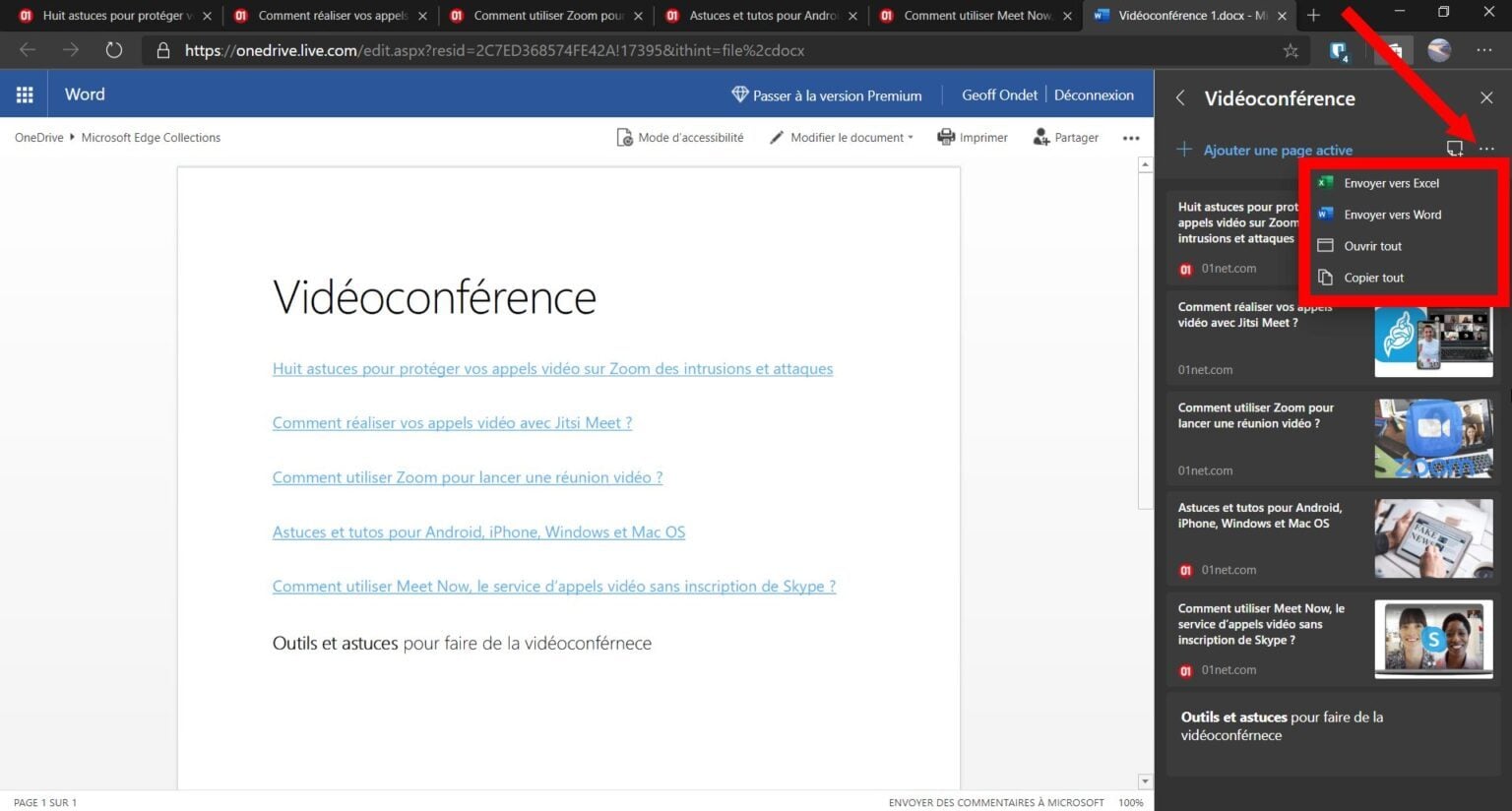
Task: Click the Jitsi Meet collection card thumbnail
Action: coord(1433,340)
